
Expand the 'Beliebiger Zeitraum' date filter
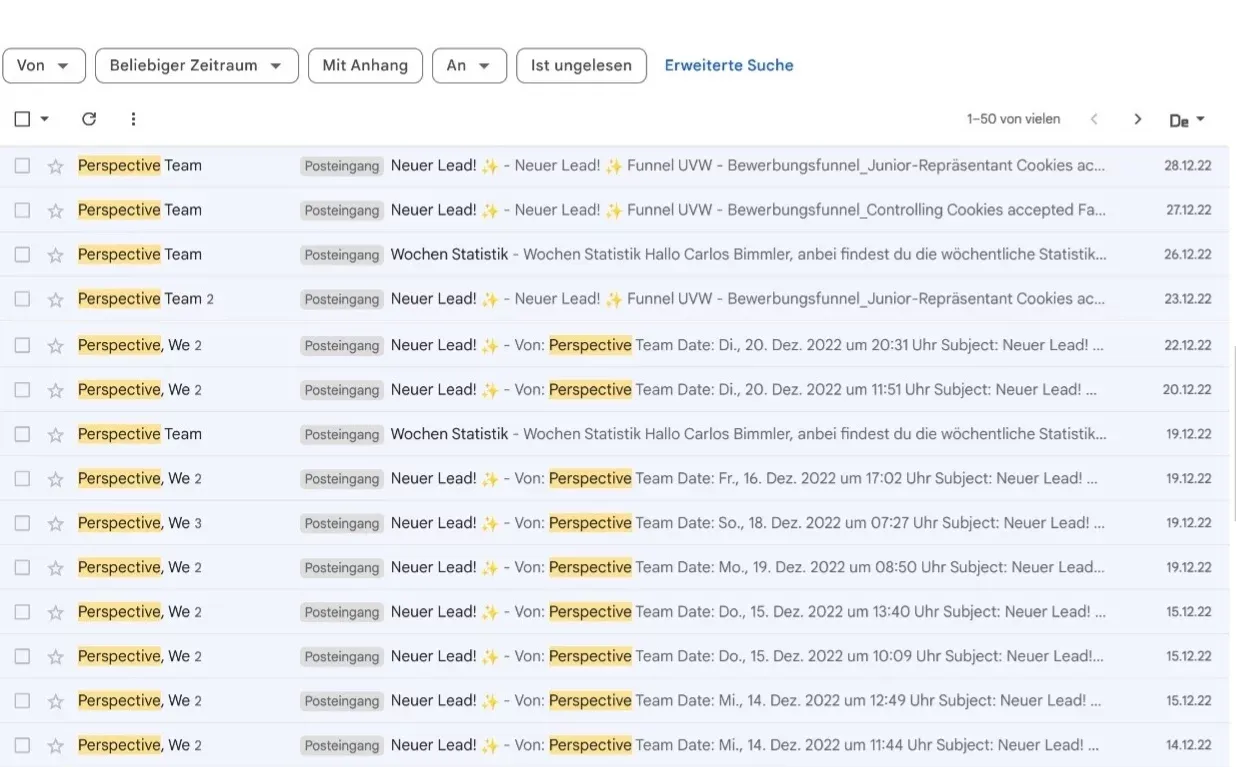coord(196,66)
